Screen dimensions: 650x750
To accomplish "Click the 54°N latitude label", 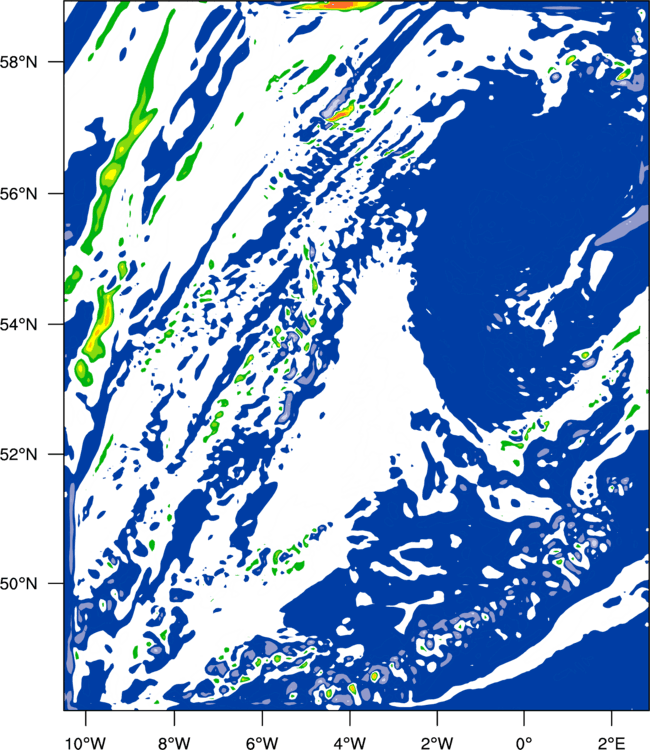I will 19,325.
